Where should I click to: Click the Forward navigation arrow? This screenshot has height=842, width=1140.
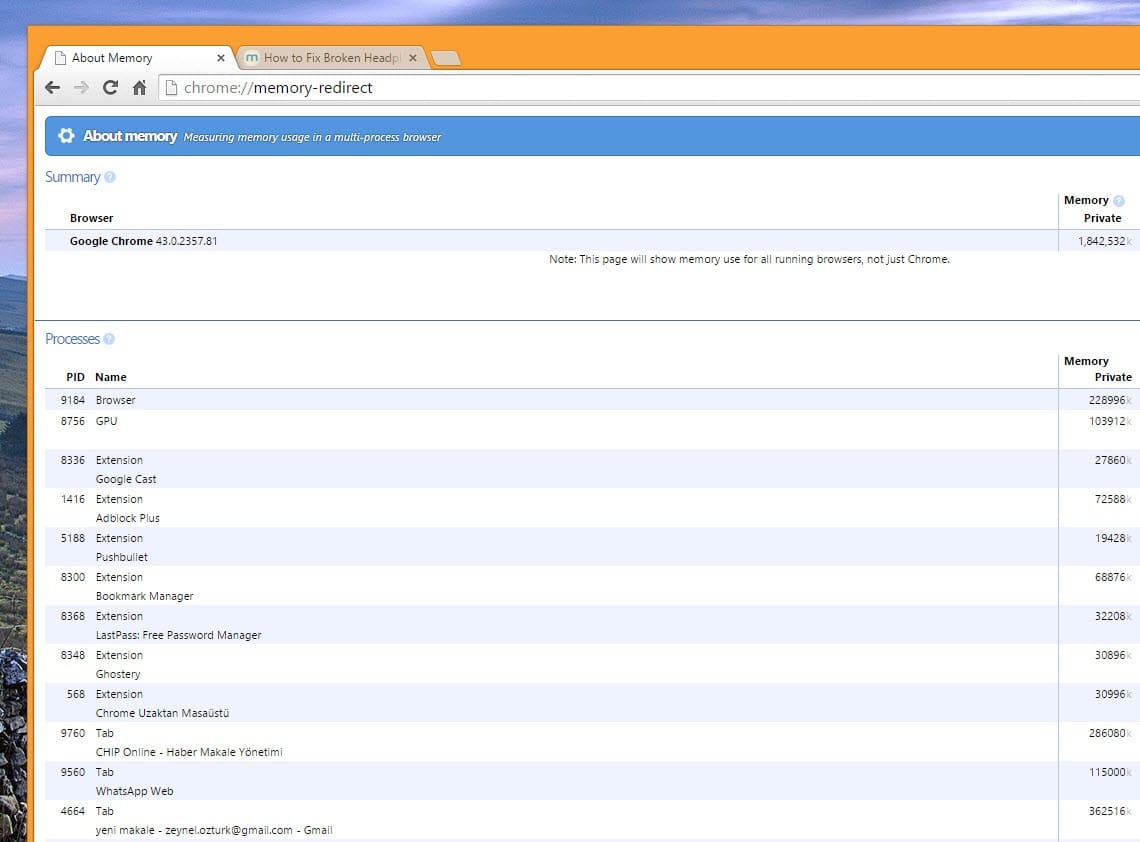coord(81,88)
